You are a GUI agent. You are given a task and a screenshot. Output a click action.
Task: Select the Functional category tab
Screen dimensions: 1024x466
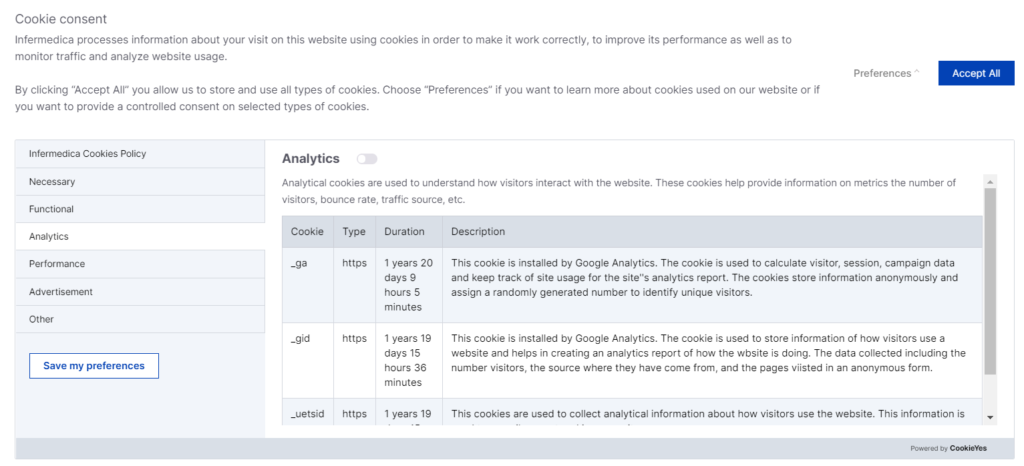tap(140, 210)
